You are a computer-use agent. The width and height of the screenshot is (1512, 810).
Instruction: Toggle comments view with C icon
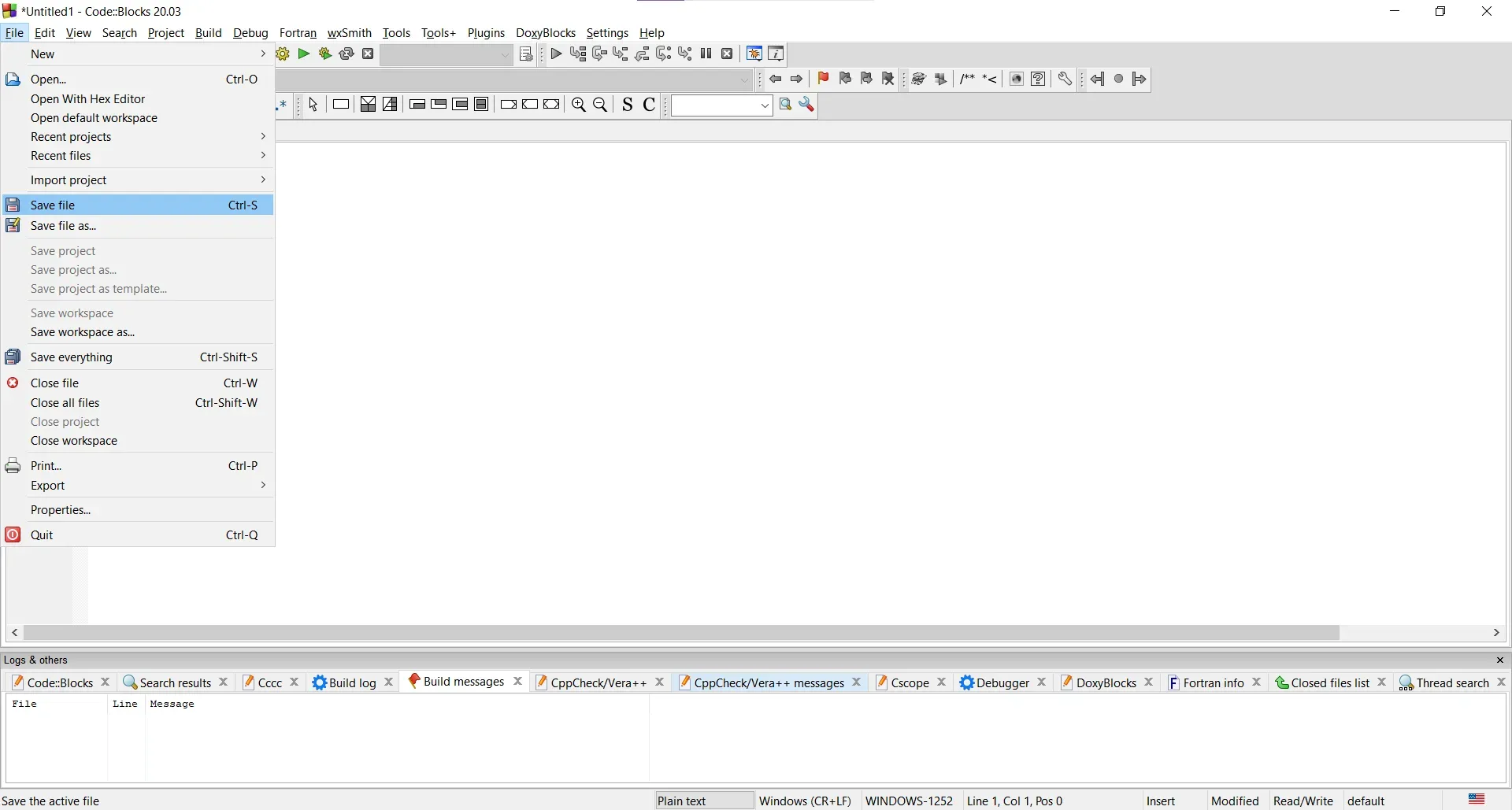click(x=650, y=105)
